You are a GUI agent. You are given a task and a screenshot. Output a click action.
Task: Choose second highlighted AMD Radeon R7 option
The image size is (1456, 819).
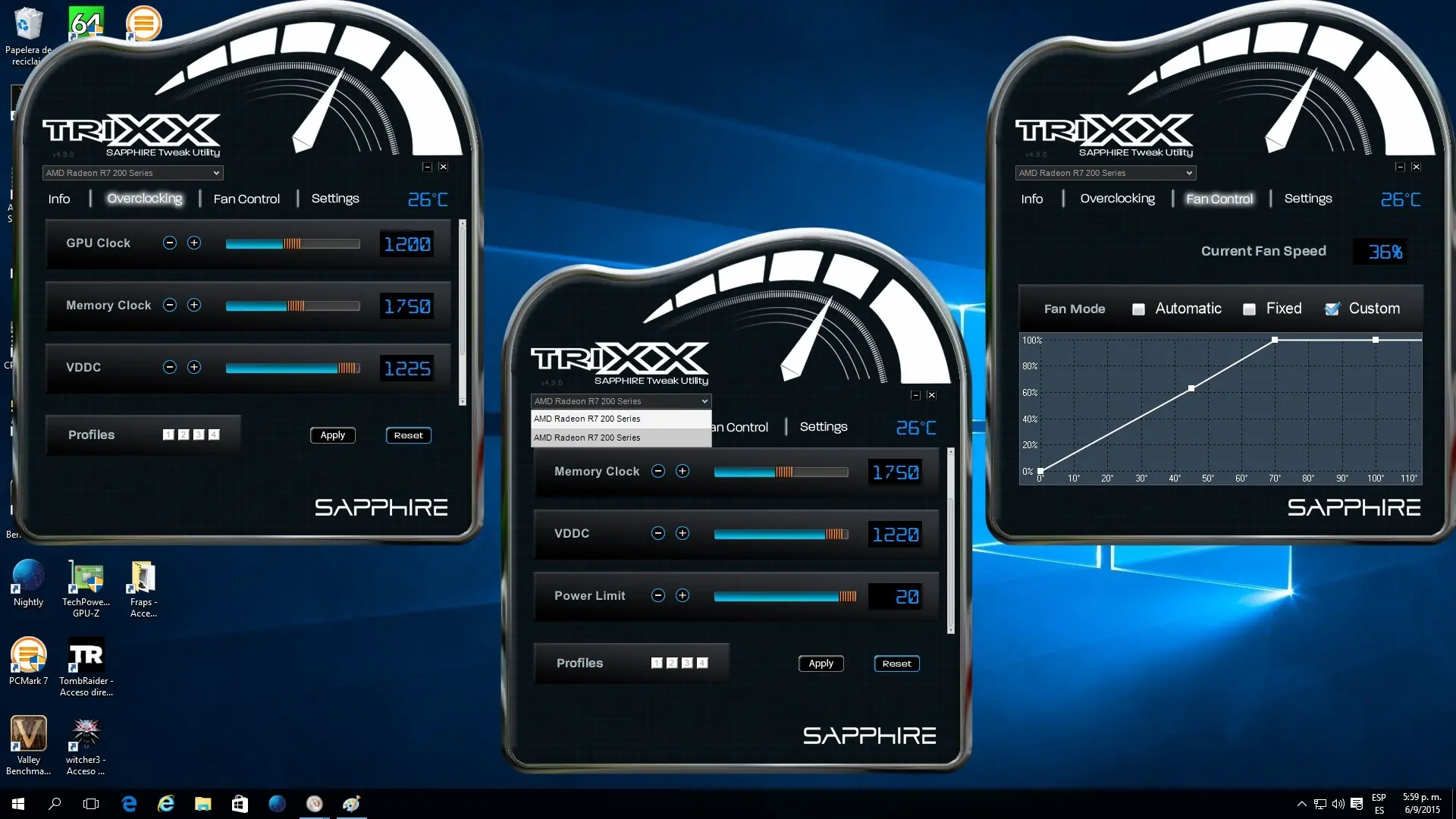coord(621,438)
